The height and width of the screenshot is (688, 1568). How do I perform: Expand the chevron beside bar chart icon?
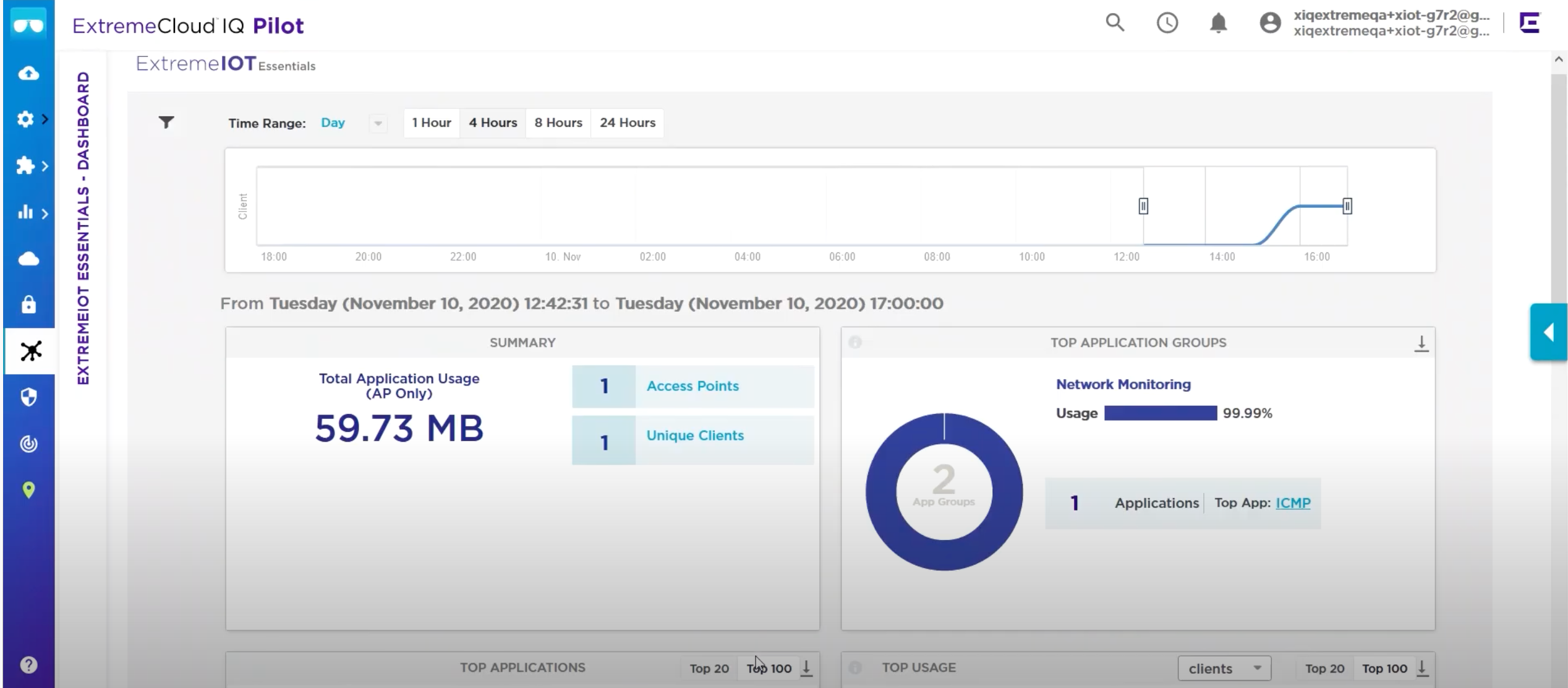[x=45, y=213]
